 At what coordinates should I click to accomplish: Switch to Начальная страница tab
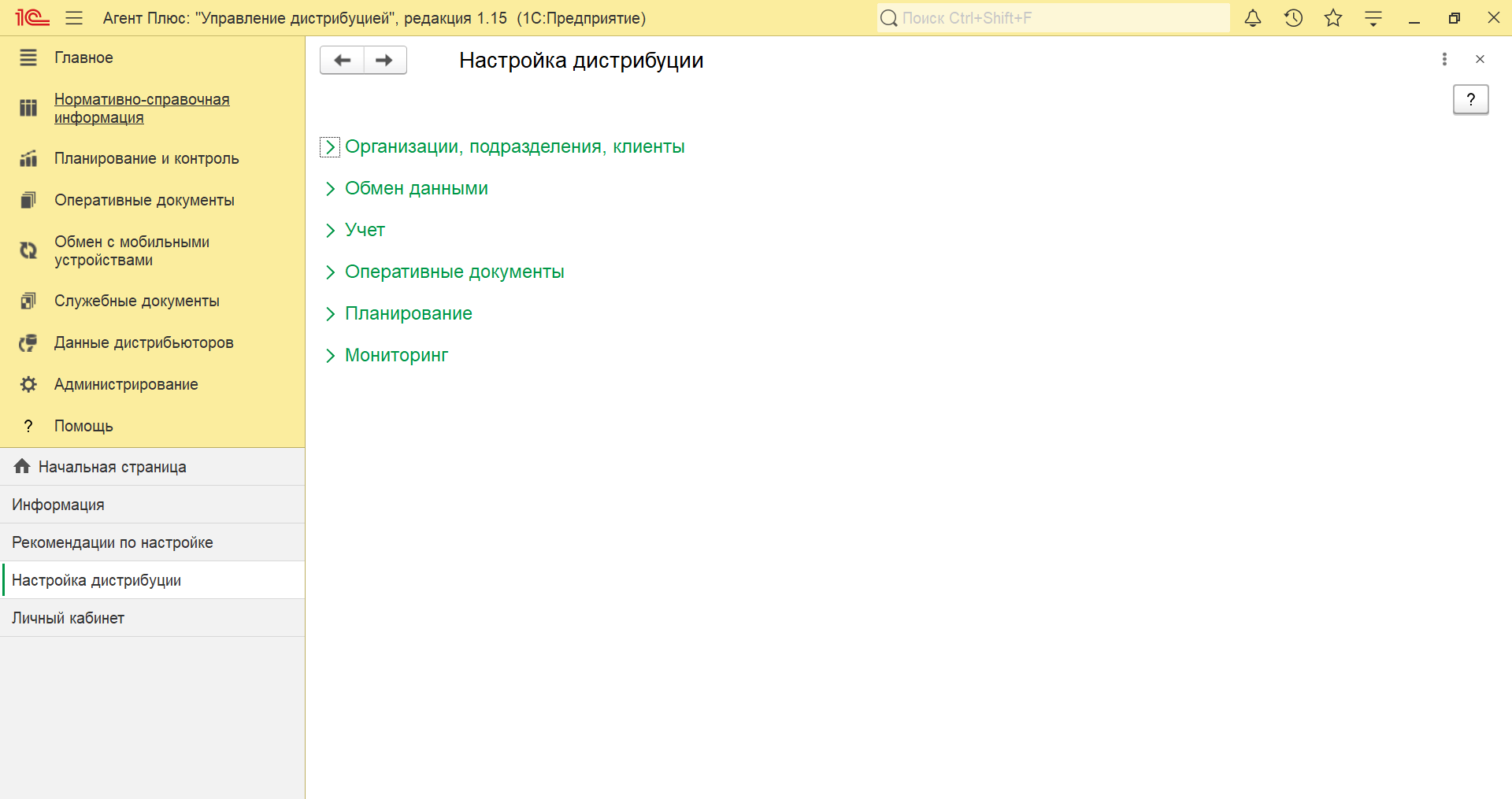[x=153, y=467]
